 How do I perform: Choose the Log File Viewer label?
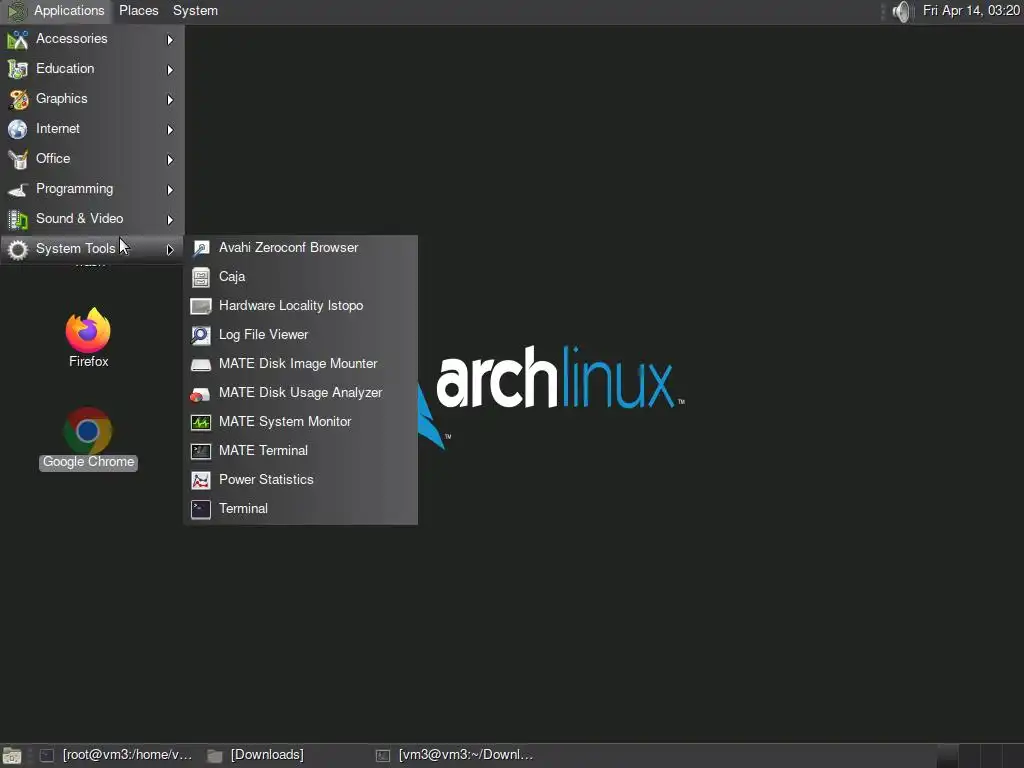[263, 334]
